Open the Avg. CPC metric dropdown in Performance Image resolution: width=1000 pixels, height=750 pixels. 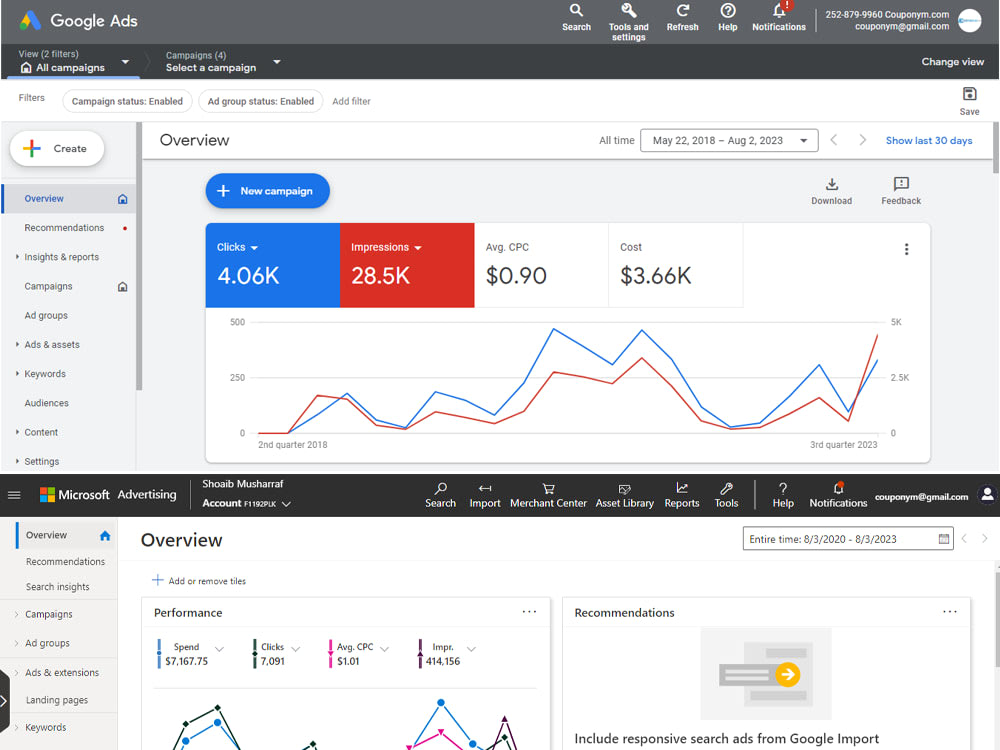[384, 649]
